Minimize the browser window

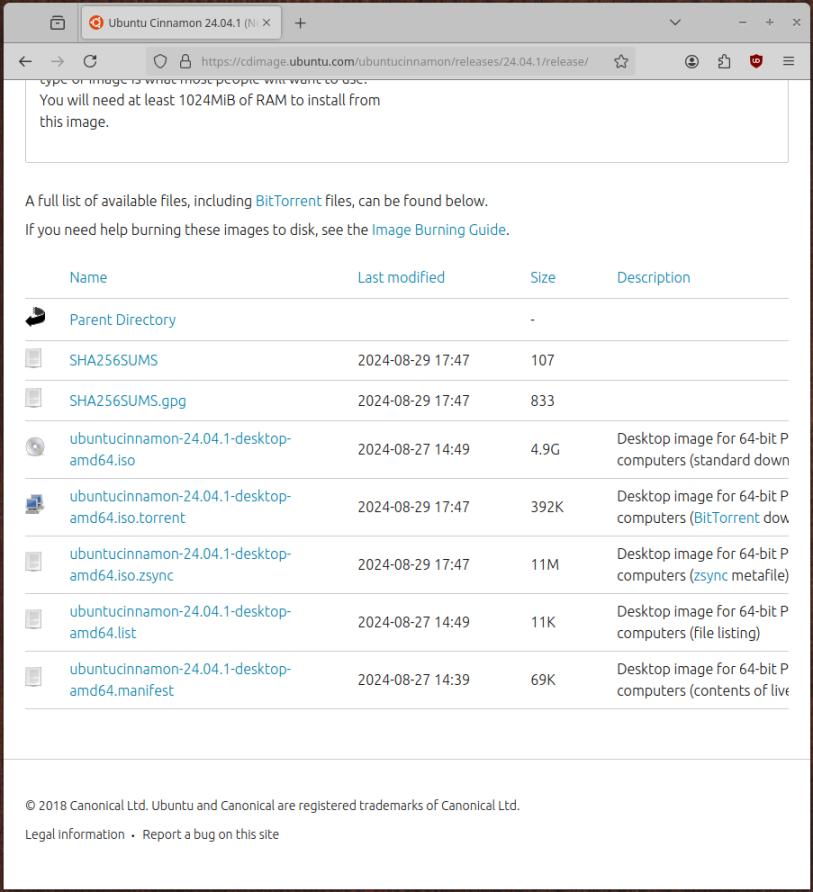click(x=742, y=23)
